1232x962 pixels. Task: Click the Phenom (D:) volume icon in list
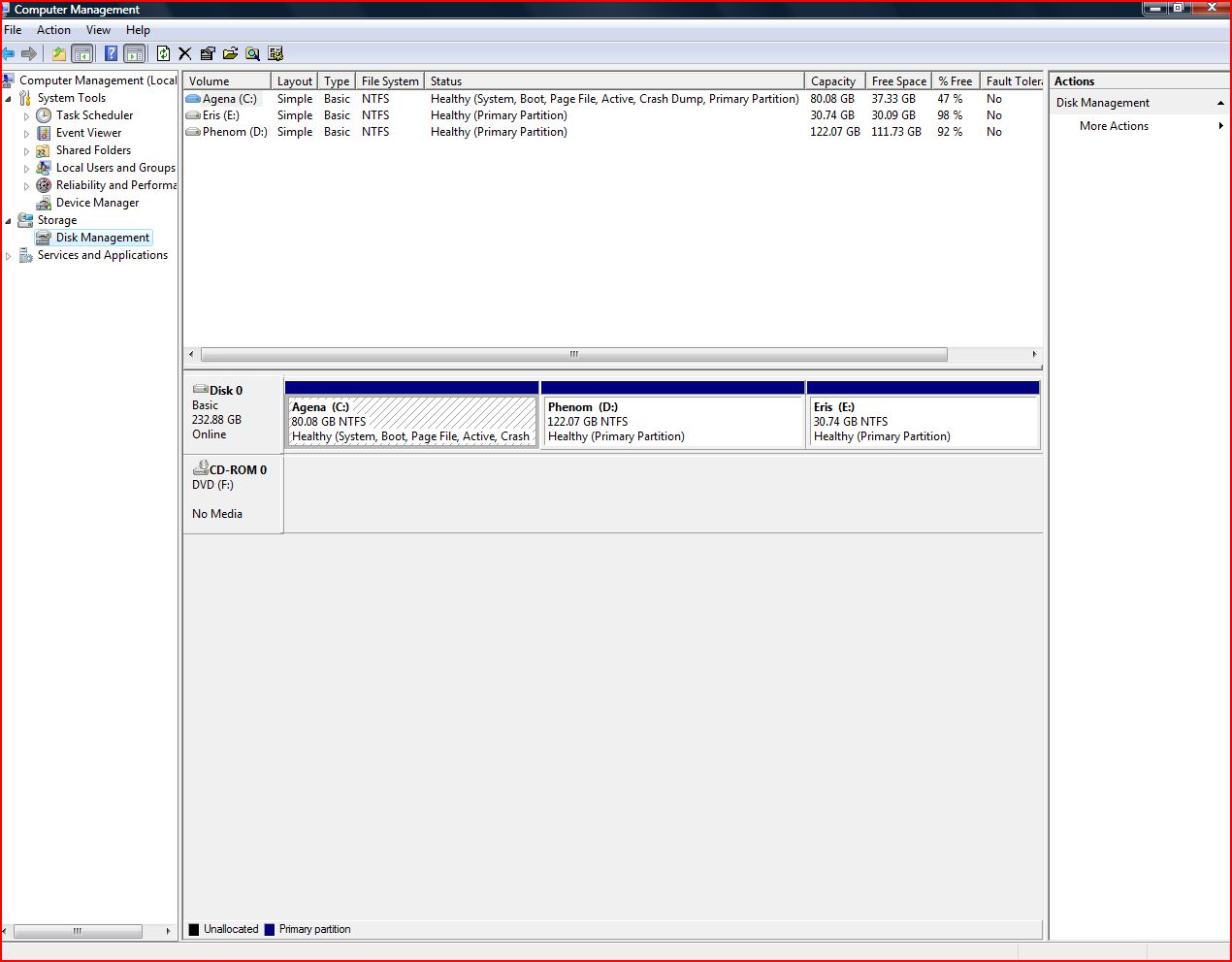pos(193,132)
